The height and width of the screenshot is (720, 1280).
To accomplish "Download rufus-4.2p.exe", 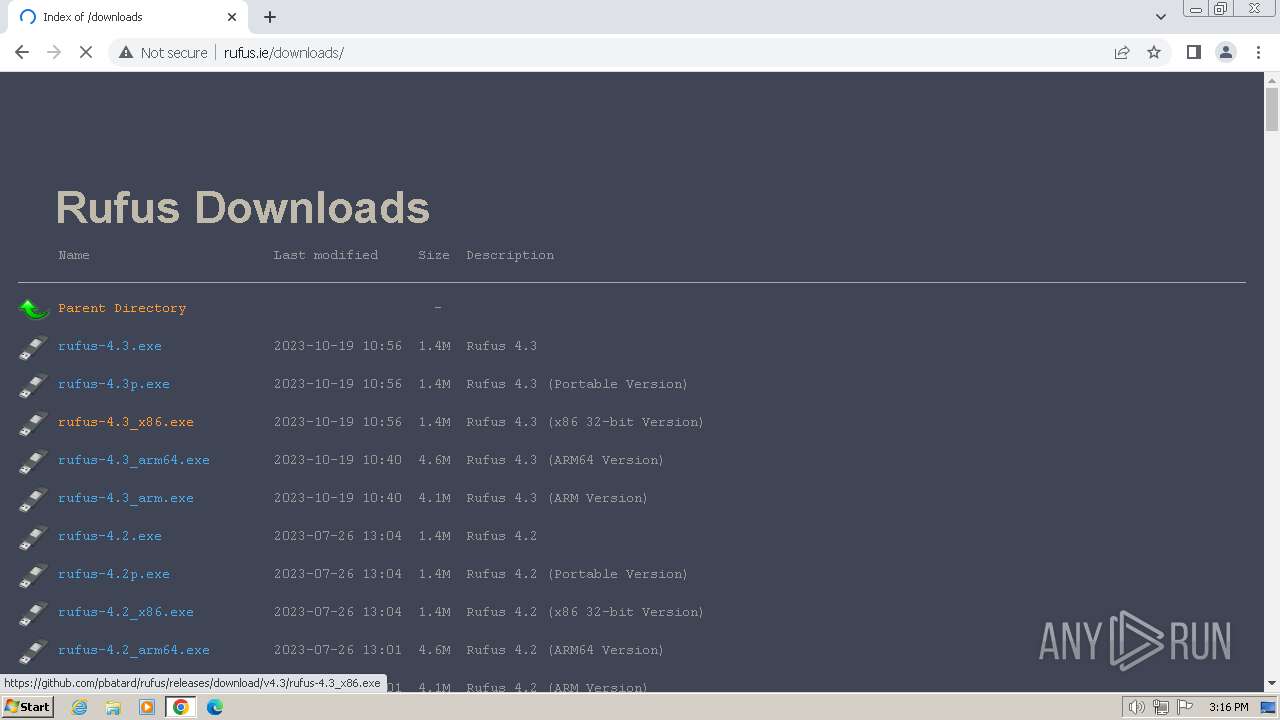I will coord(114,574).
